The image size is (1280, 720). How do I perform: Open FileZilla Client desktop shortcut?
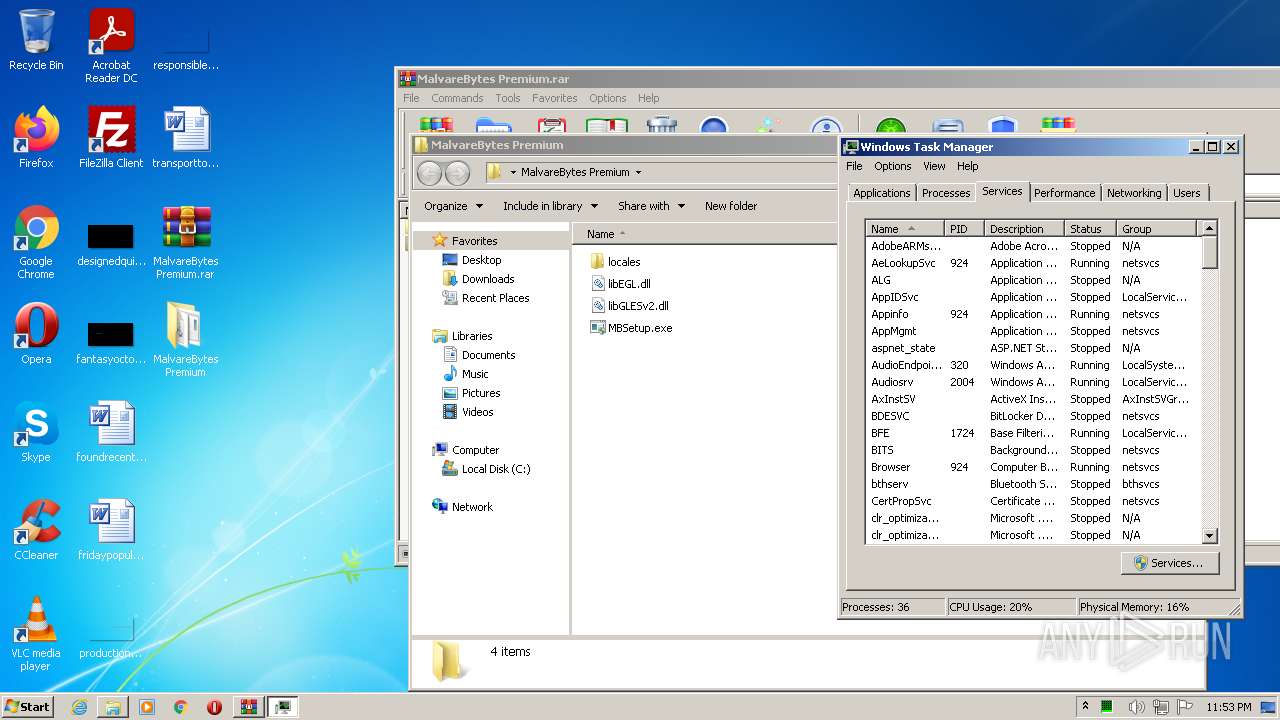click(111, 137)
